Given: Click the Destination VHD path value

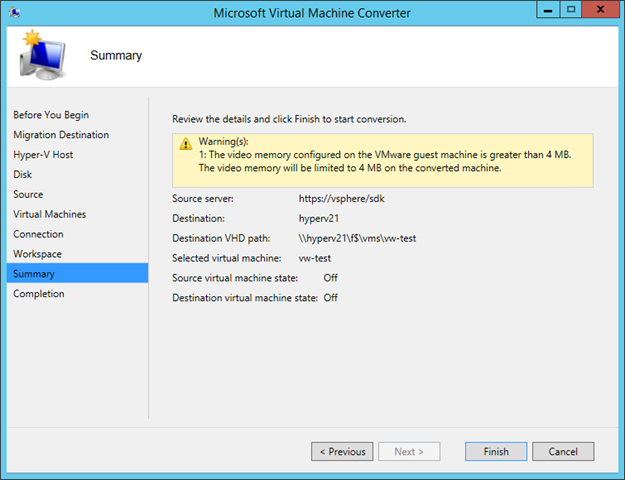Looking at the screenshot, I should tap(357, 238).
